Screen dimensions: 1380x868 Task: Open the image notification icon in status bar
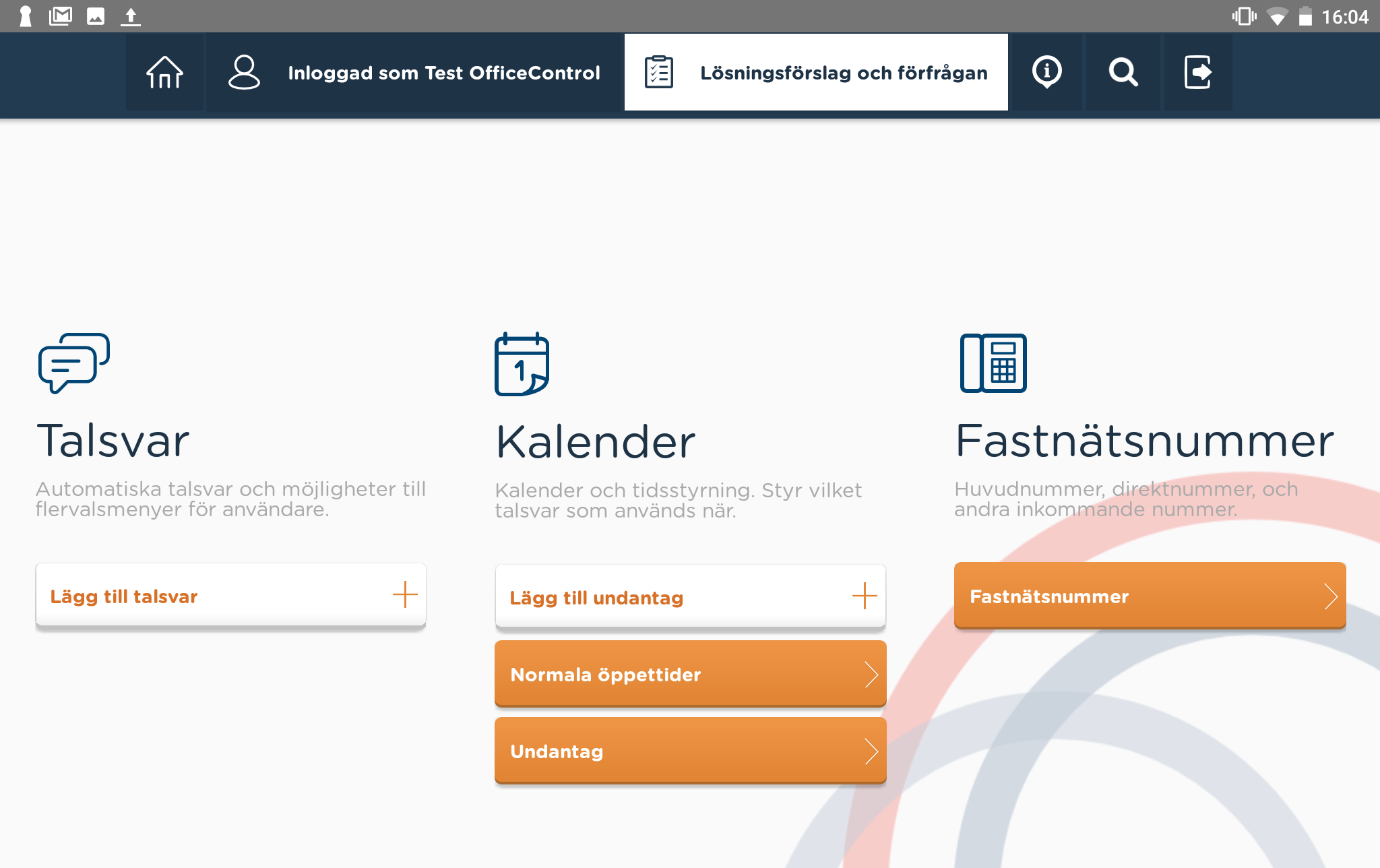point(96,16)
